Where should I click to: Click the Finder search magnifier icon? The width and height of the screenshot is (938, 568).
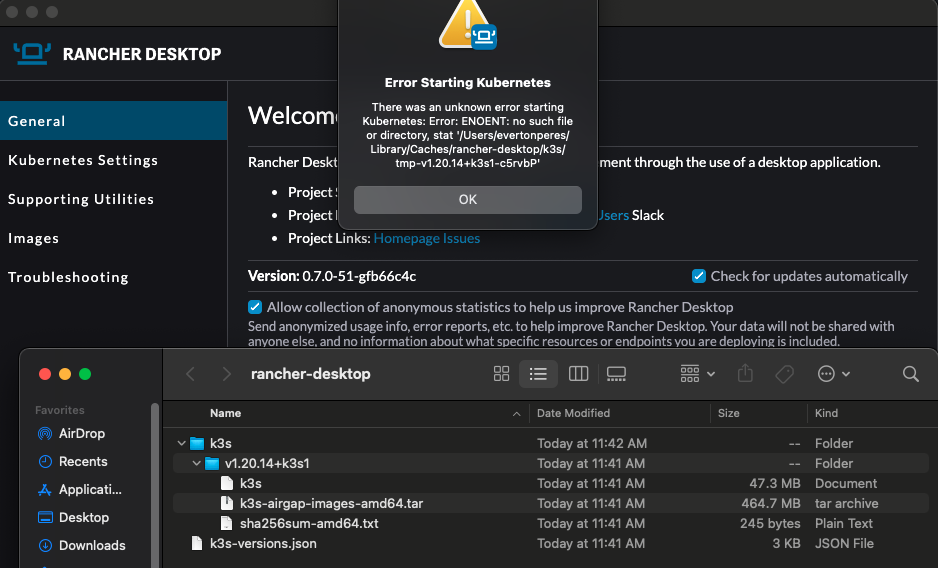(x=910, y=374)
